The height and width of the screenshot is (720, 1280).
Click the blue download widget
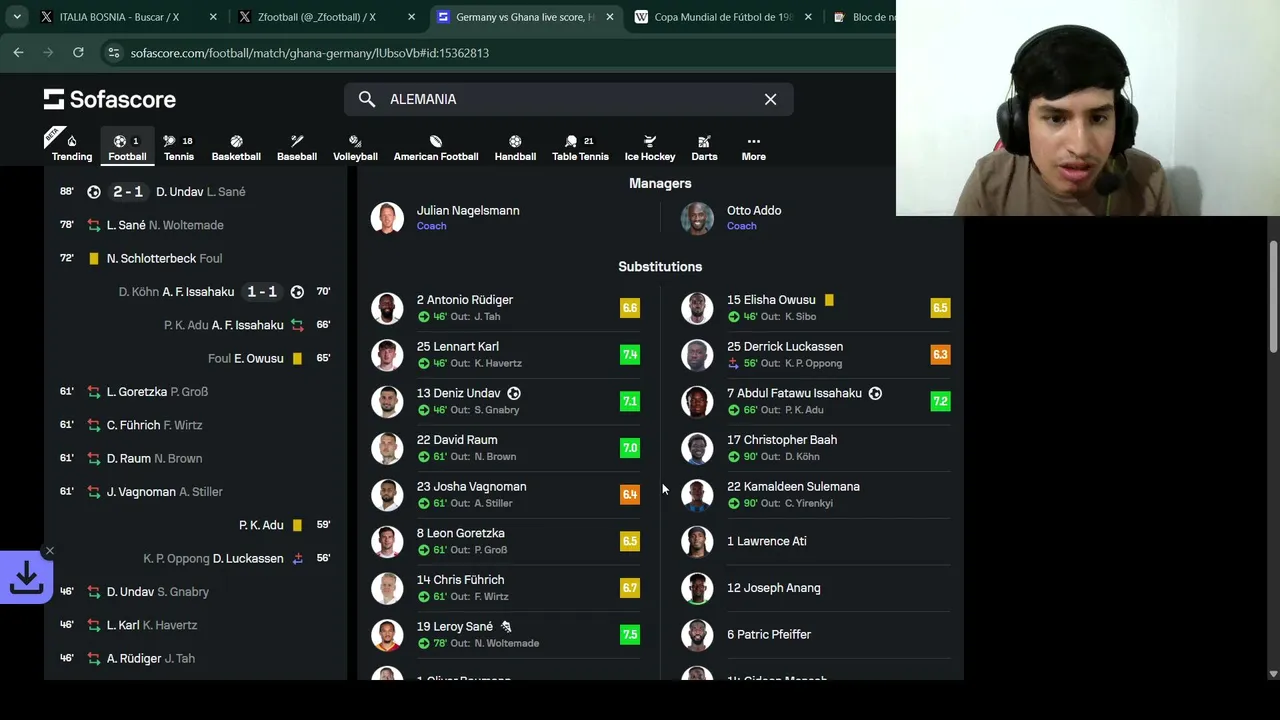(x=26, y=578)
